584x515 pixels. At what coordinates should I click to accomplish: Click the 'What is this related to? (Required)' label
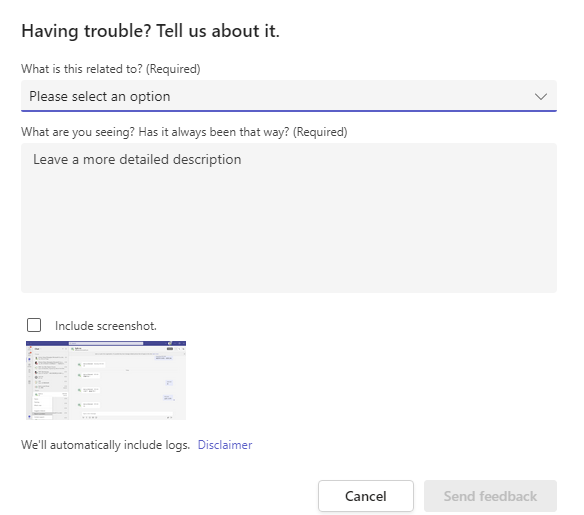click(111, 69)
